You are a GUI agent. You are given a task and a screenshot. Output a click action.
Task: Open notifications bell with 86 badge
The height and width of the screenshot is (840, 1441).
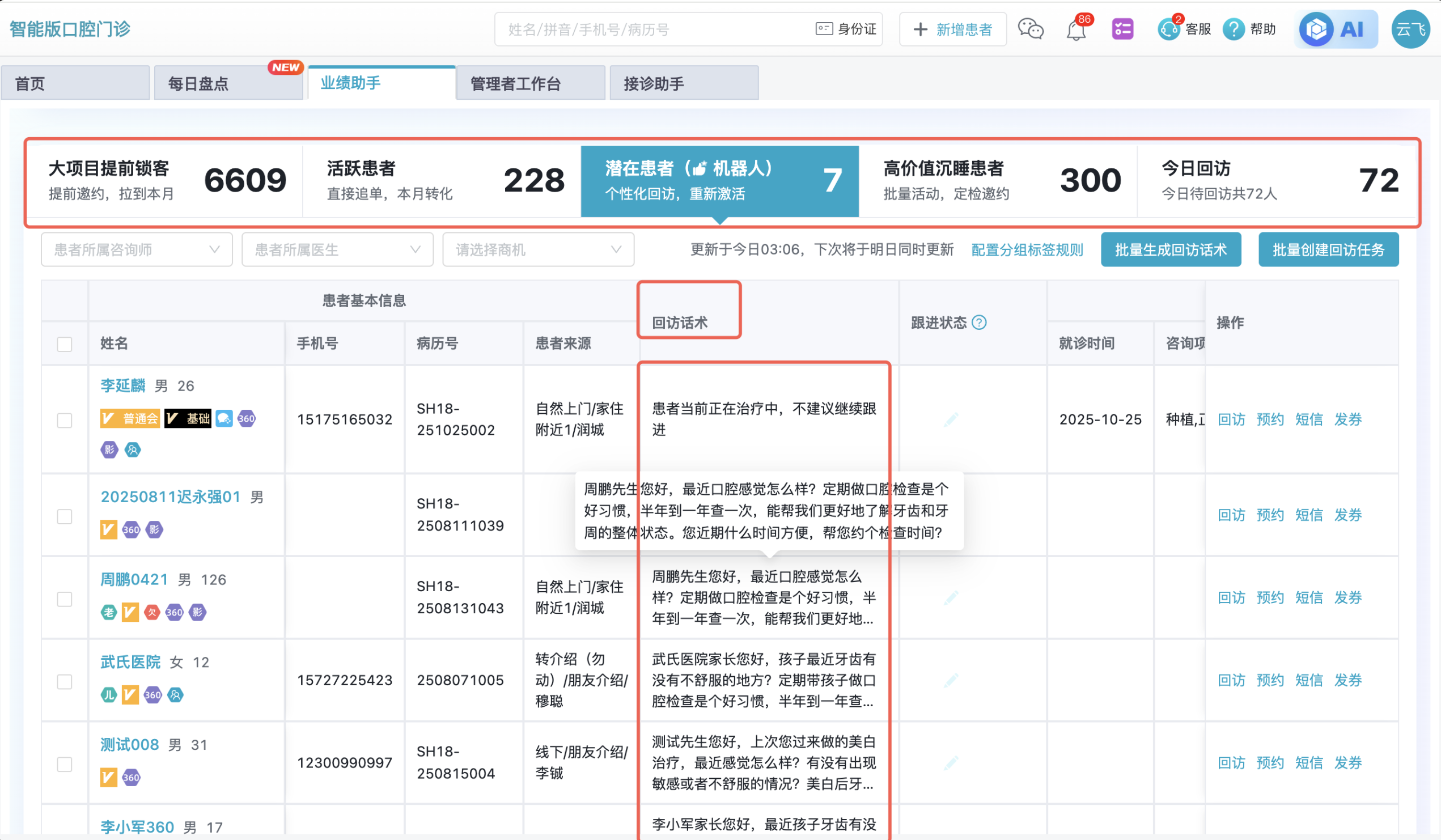click(1076, 28)
